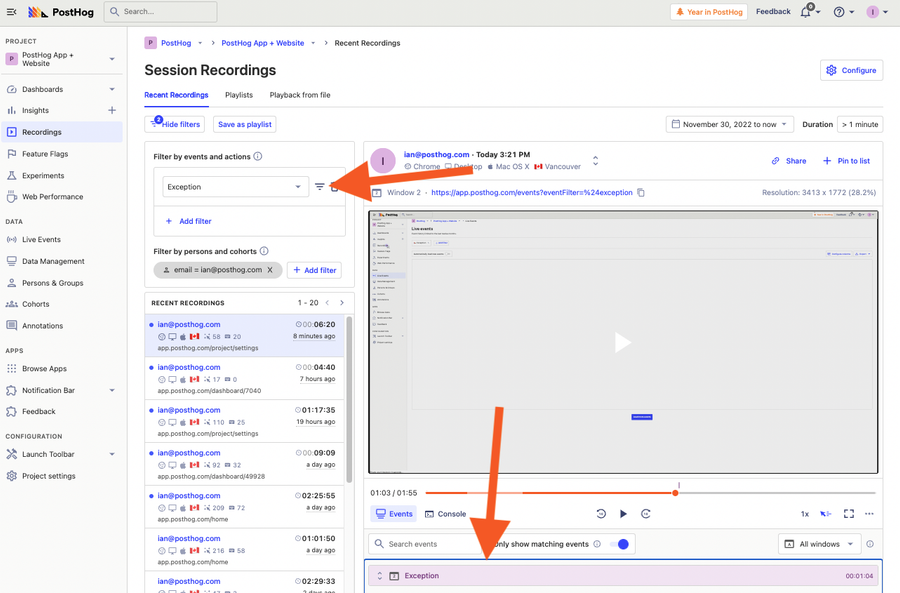
Task: Open Persons & Groups page
Action: pyautogui.click(x=62, y=283)
